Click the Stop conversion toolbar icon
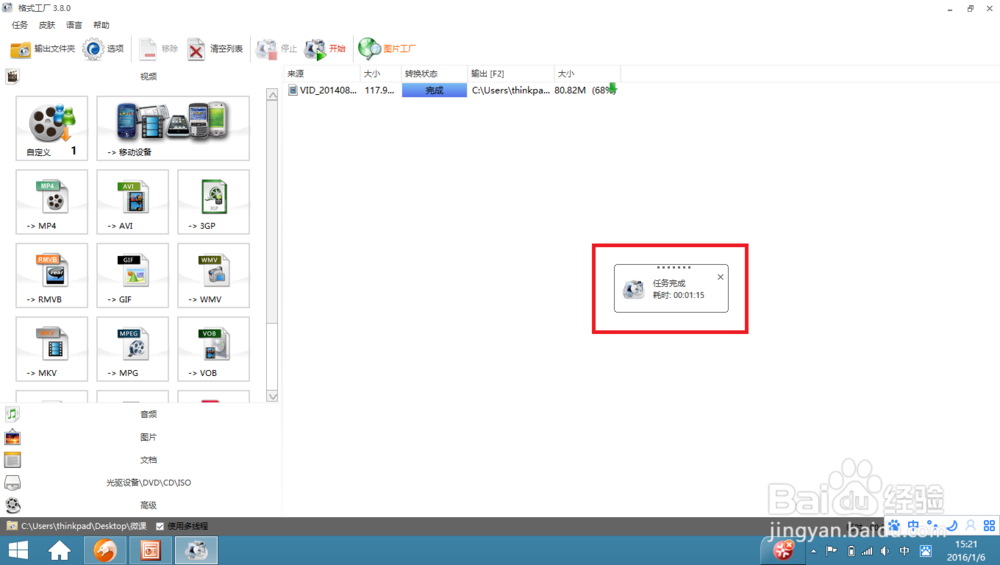 tap(266, 49)
